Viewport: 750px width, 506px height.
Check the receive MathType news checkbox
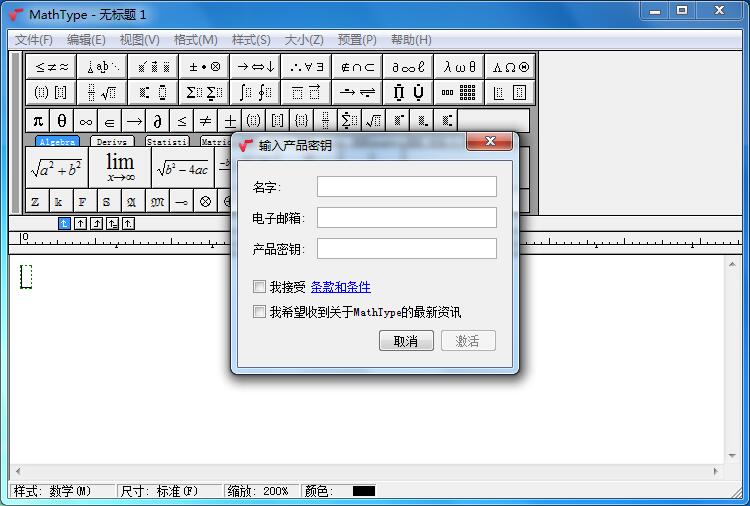[259, 312]
